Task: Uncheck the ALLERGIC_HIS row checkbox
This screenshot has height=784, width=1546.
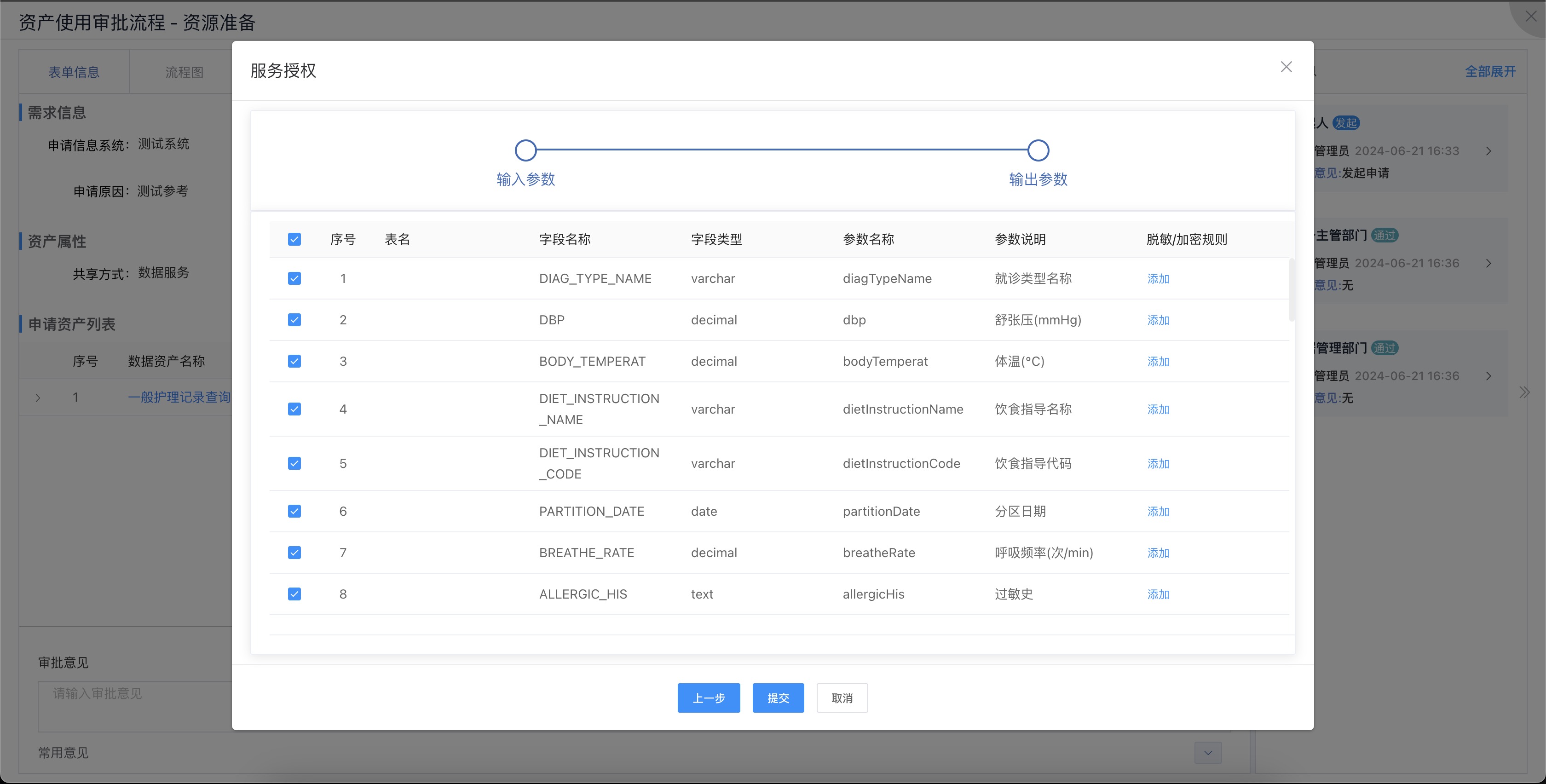Action: [x=294, y=594]
